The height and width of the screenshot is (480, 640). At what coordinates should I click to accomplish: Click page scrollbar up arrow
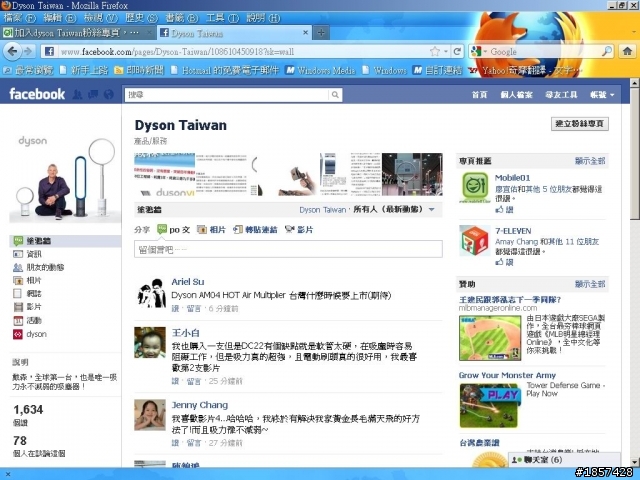pyautogui.click(x=635, y=83)
